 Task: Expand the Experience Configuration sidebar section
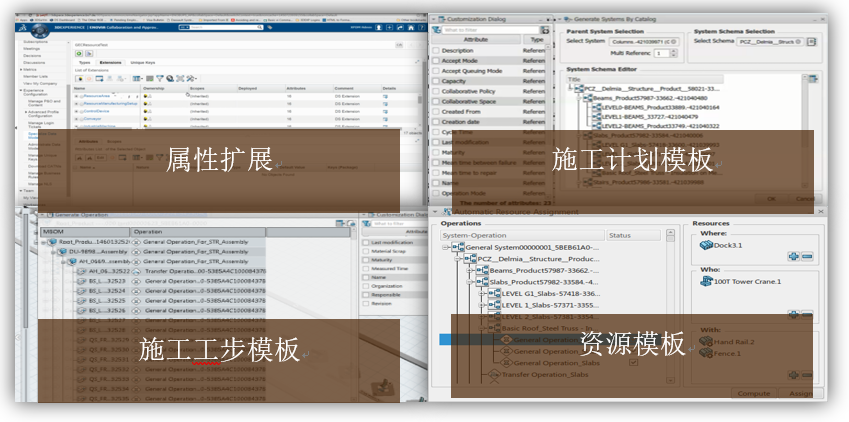(x=20, y=90)
